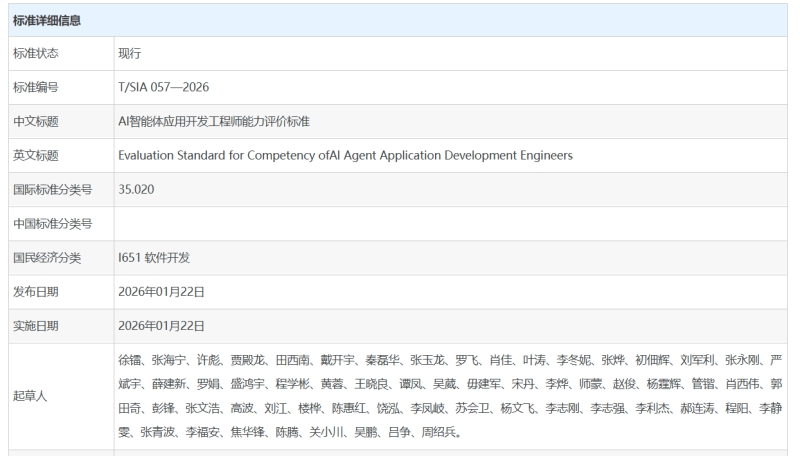800x456 pixels.
Task: Click the 标准状态 row label
Action: pos(35,54)
